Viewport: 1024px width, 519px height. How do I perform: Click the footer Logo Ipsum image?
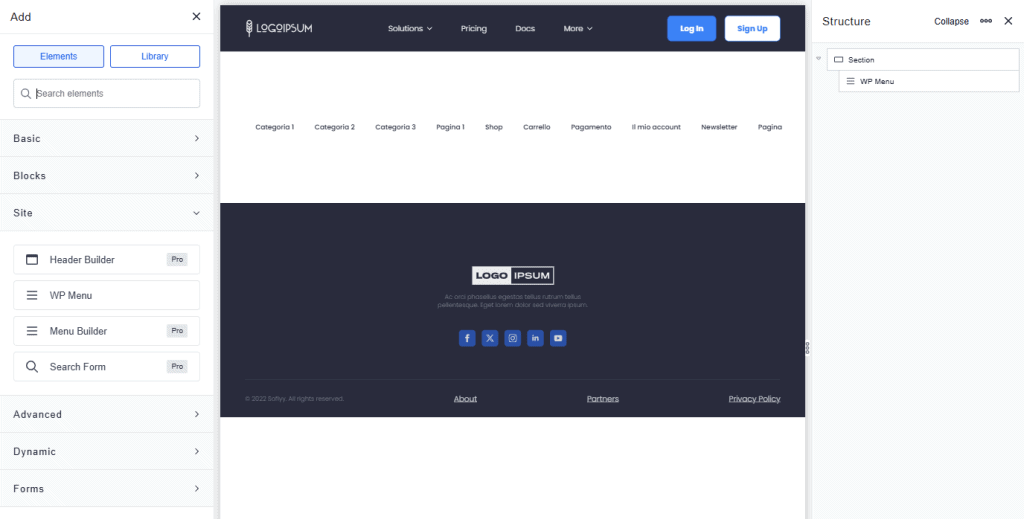[x=513, y=275]
